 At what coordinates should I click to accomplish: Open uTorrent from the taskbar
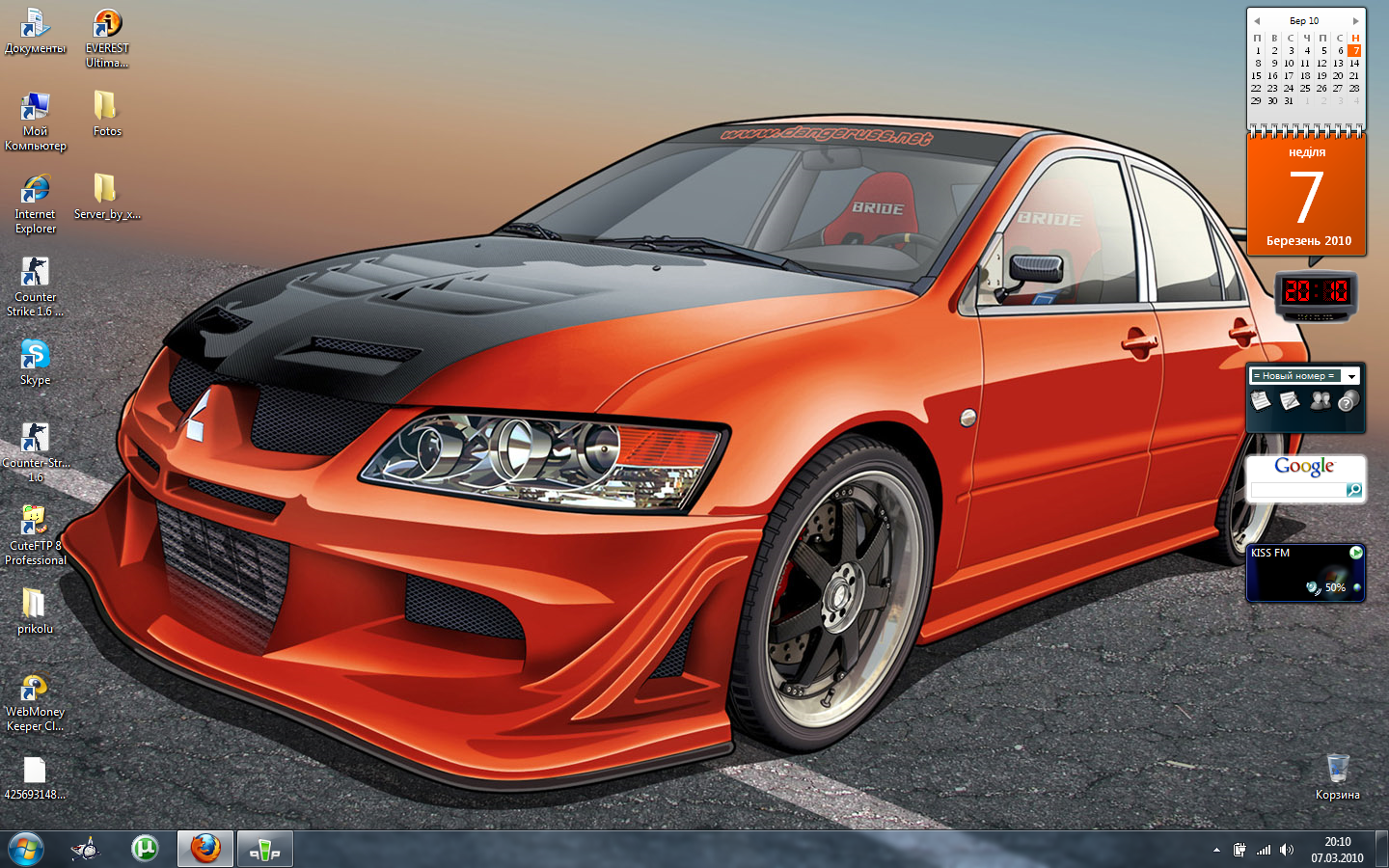145,850
